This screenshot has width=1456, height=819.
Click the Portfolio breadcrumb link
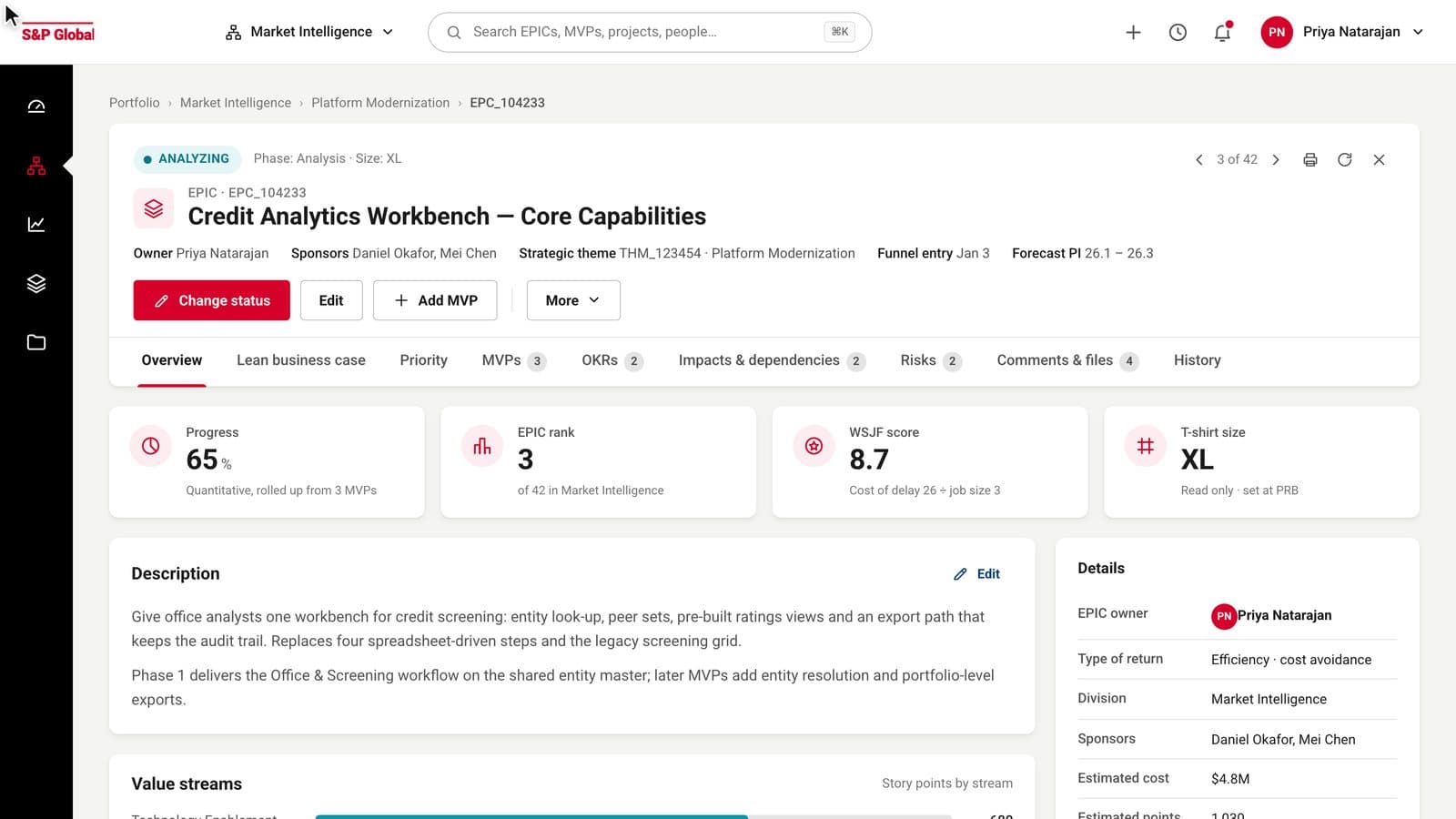[x=135, y=103]
